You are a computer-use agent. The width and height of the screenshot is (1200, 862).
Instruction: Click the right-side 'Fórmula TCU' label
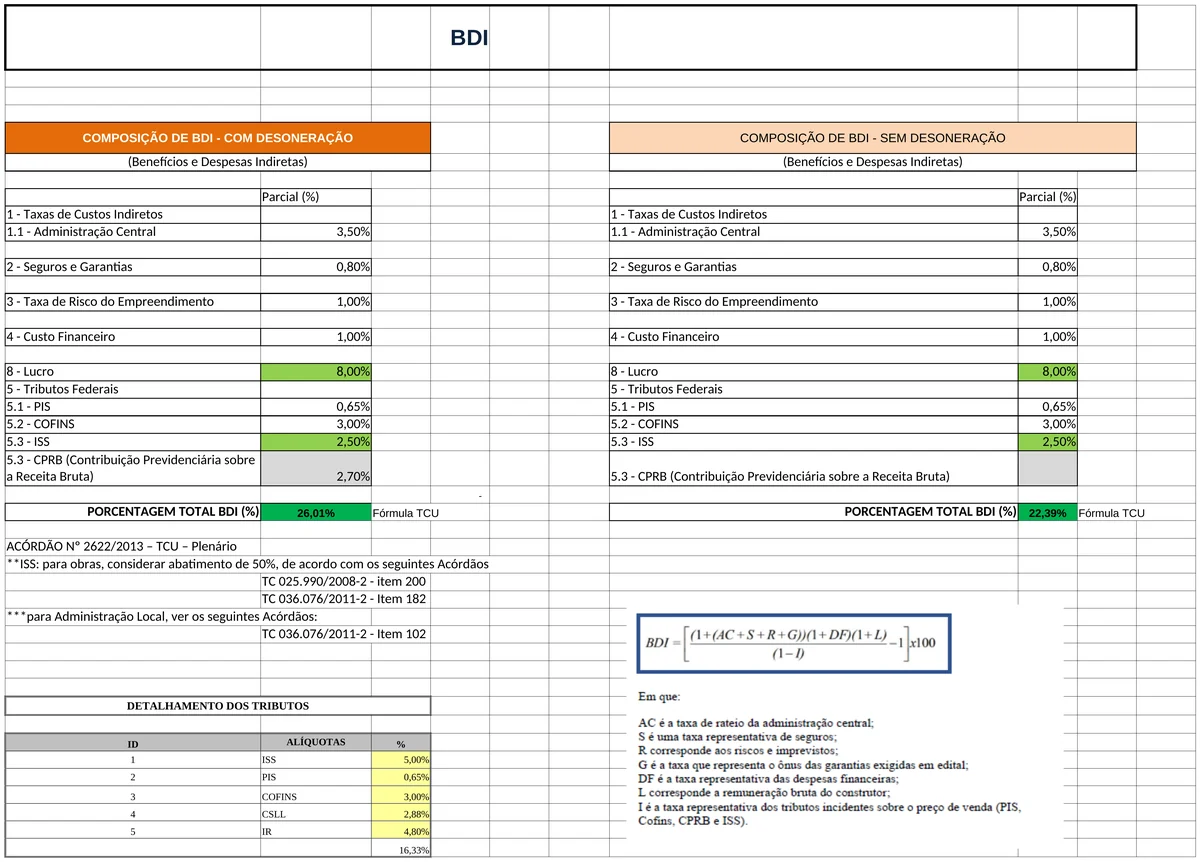1112,513
